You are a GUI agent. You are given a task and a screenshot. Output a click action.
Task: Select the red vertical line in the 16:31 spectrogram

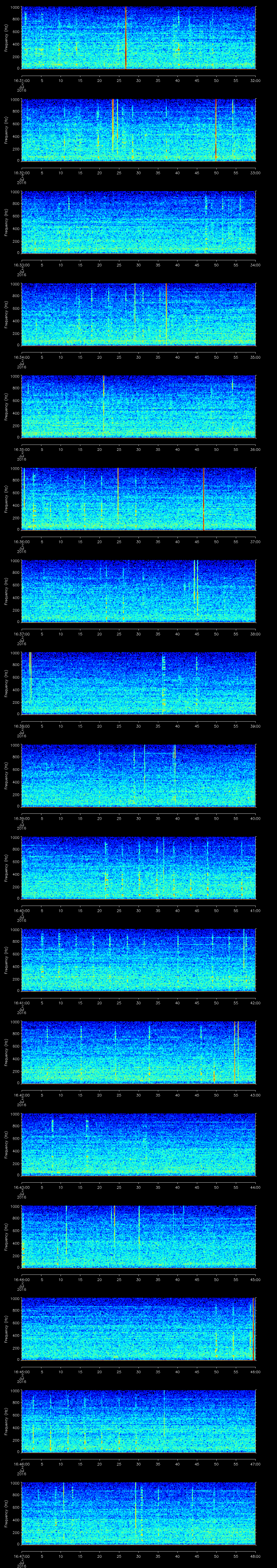pos(126,38)
